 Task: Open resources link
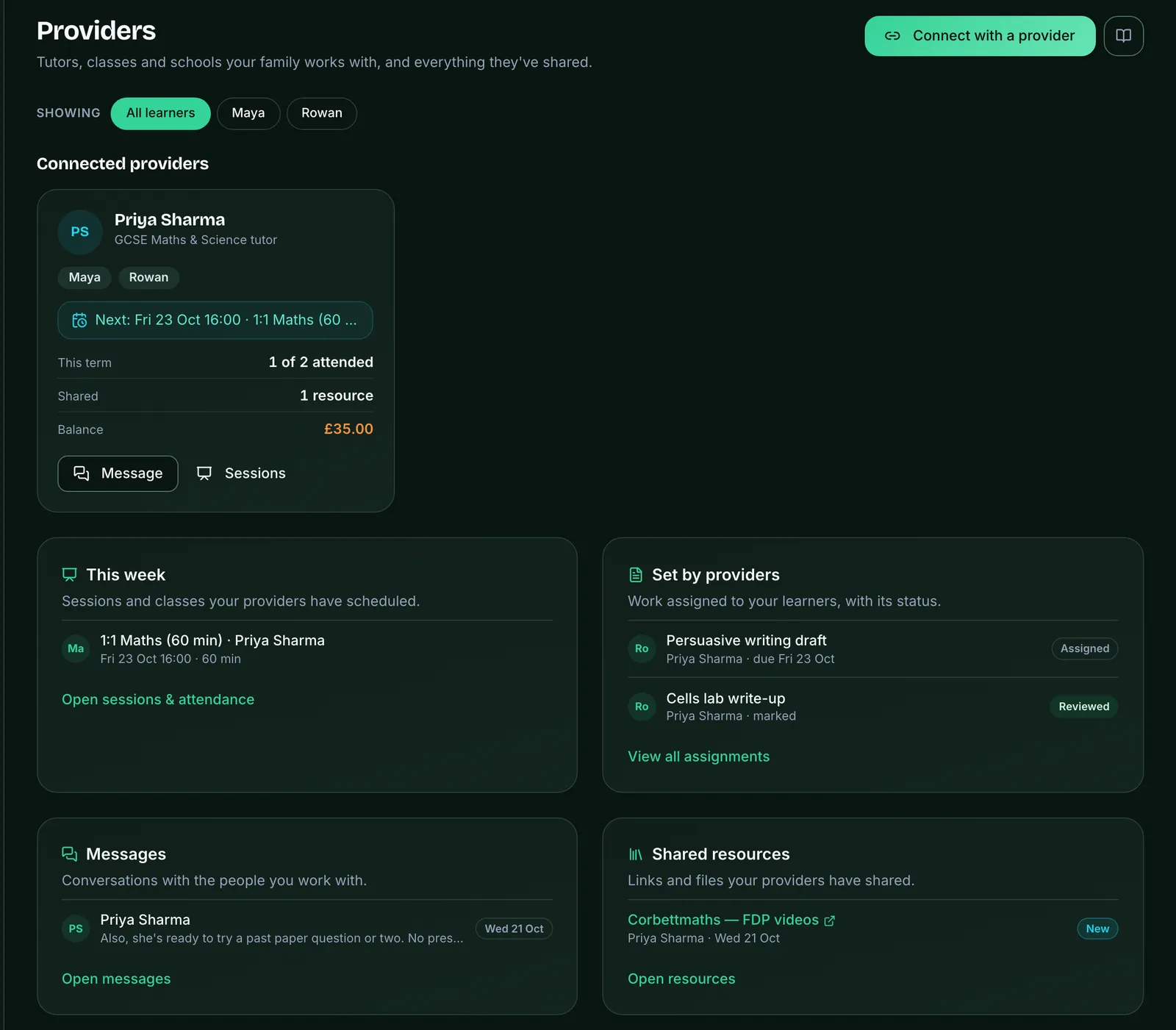tap(681, 979)
